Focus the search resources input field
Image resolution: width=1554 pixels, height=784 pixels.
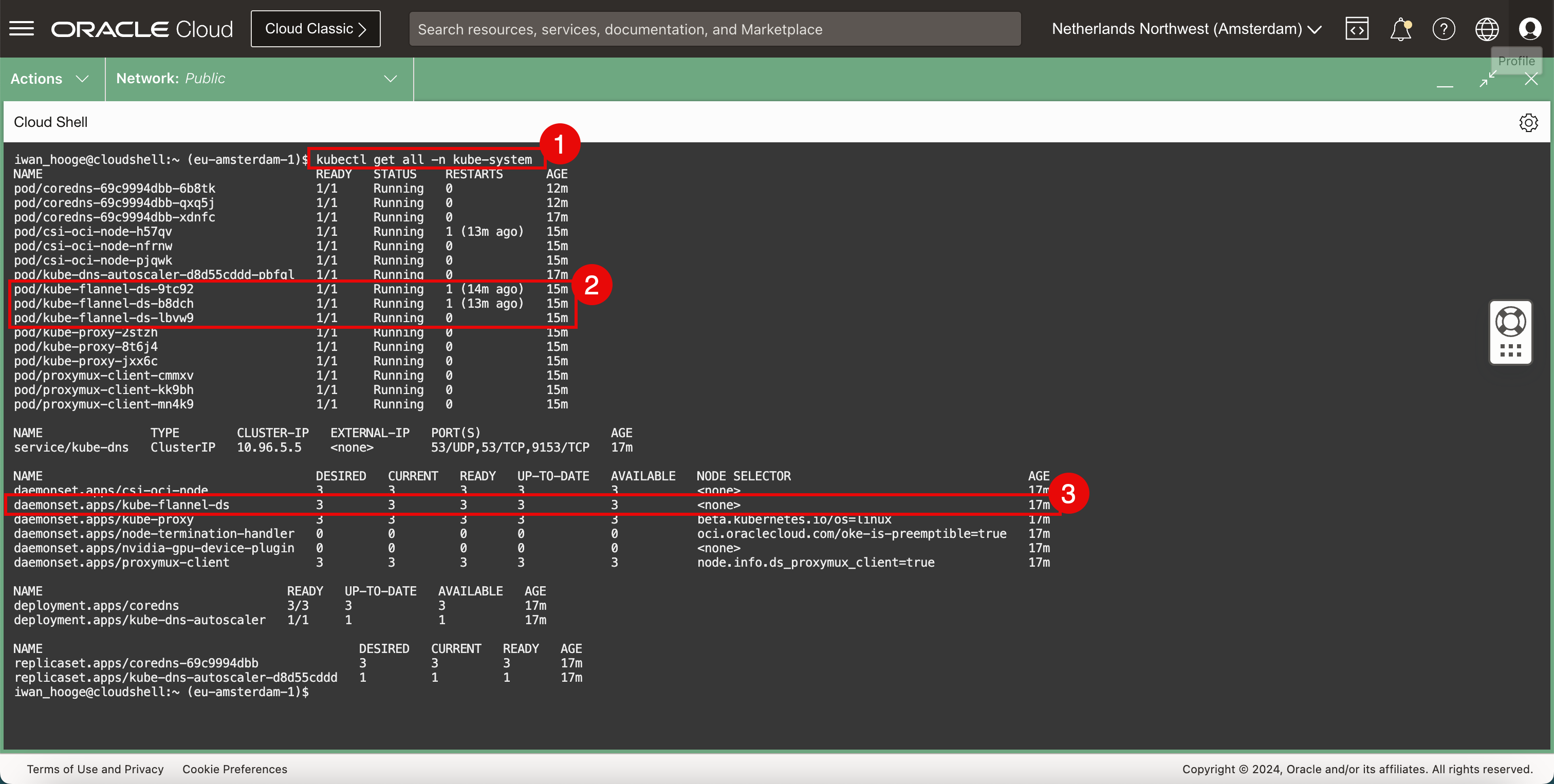pyautogui.click(x=714, y=29)
